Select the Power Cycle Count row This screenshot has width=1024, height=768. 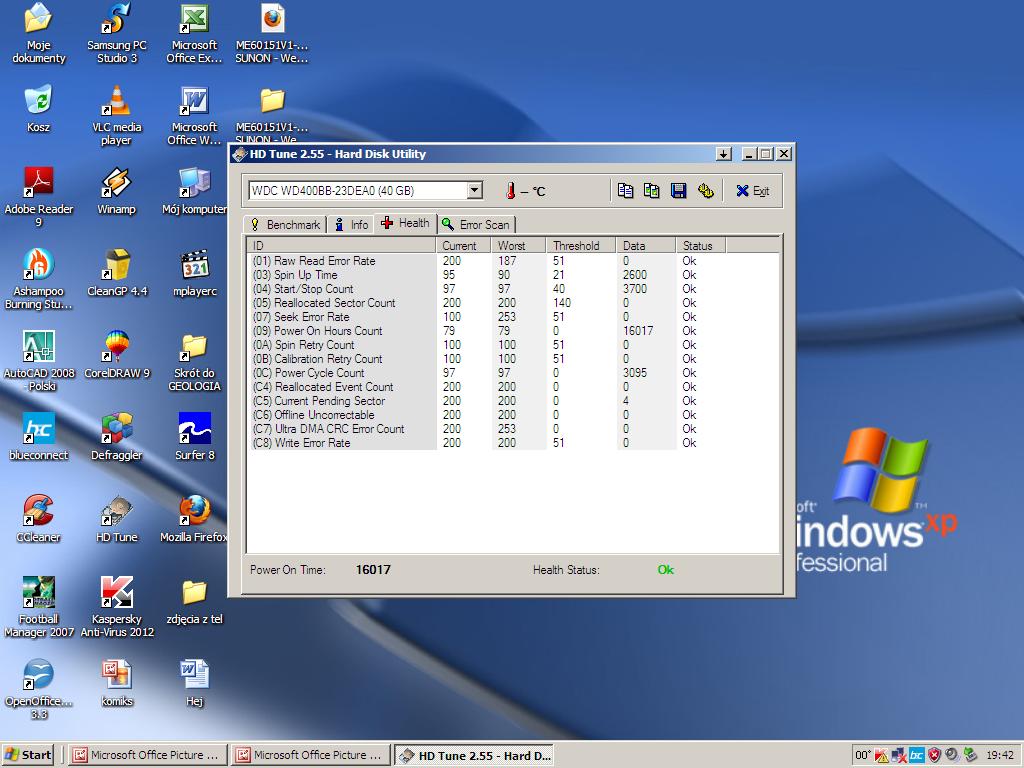point(513,373)
